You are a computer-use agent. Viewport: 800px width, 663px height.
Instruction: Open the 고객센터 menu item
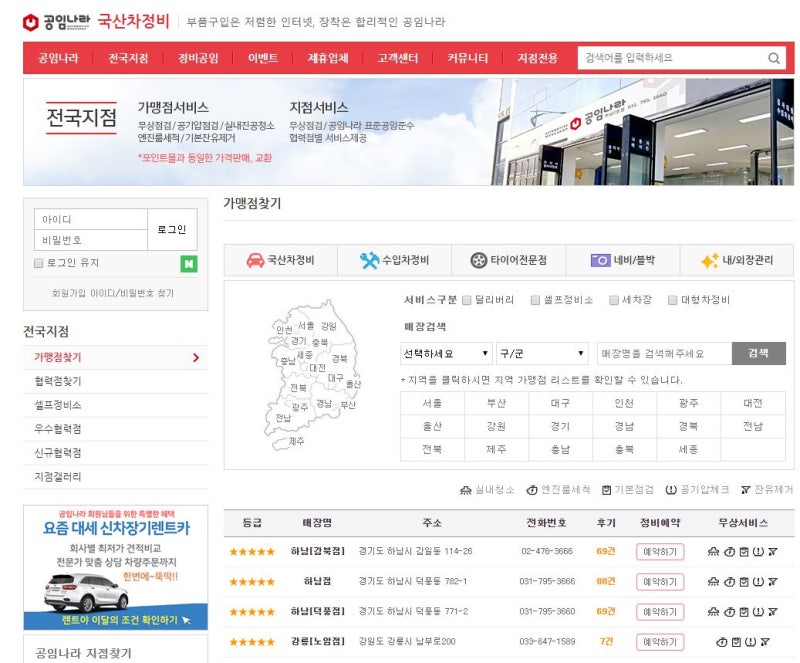point(398,58)
